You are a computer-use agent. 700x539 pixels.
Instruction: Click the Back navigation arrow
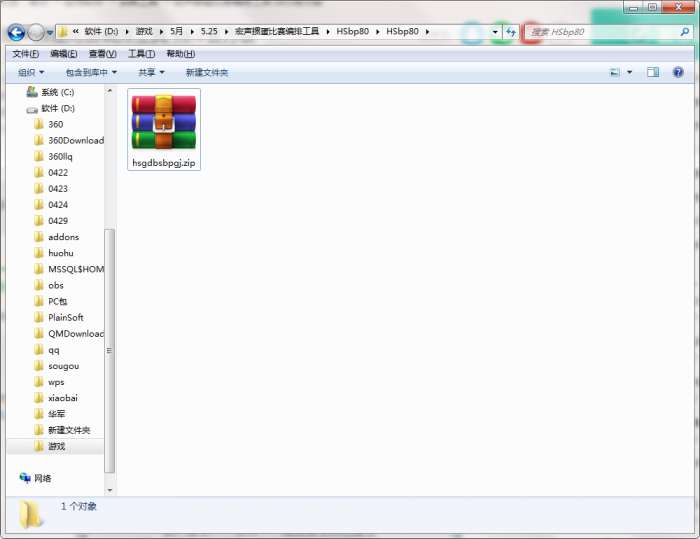16,32
